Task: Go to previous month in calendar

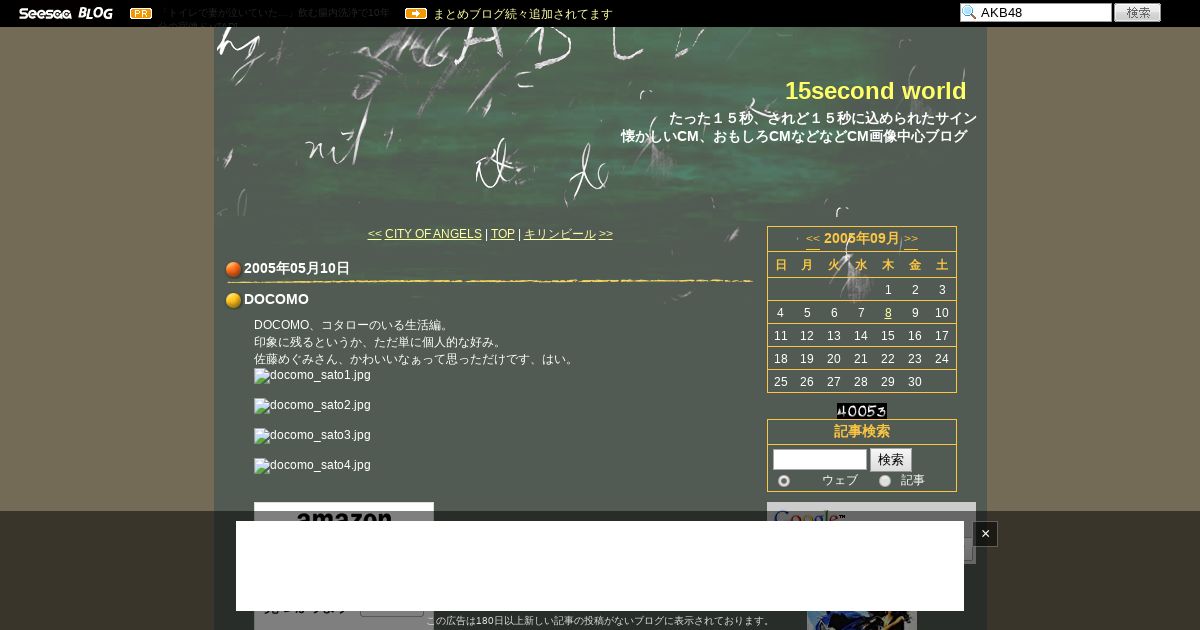Action: tap(813, 239)
